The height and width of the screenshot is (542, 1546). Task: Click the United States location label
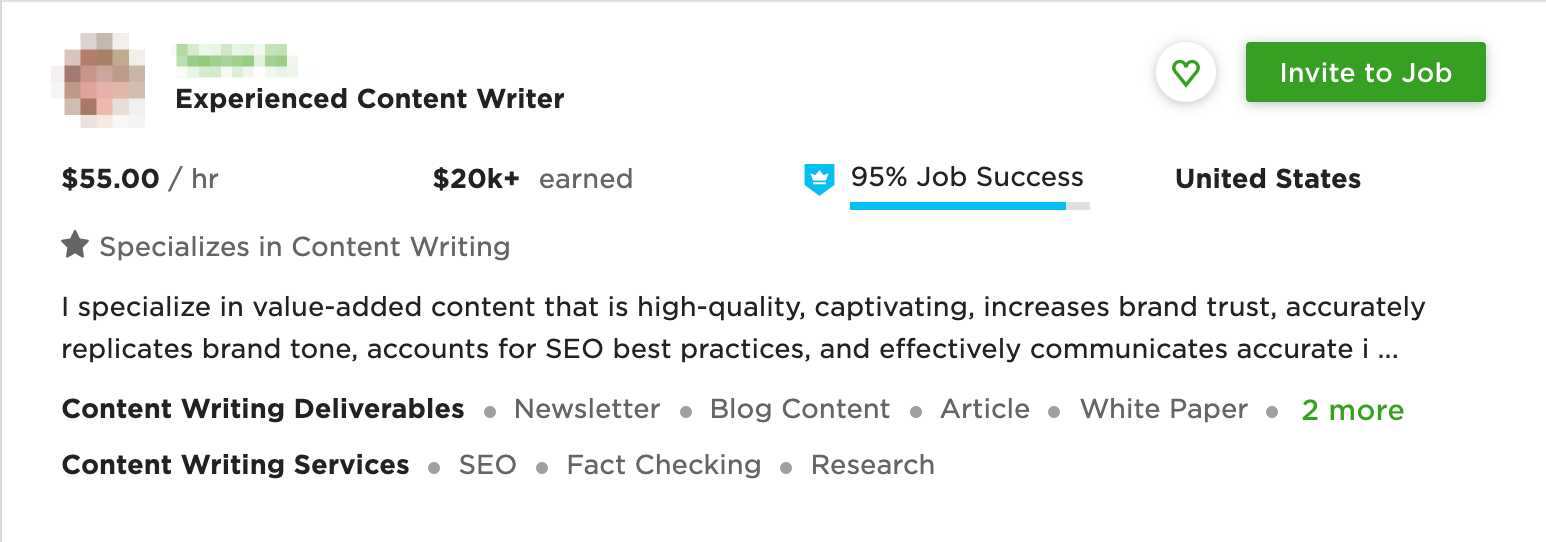point(1268,179)
